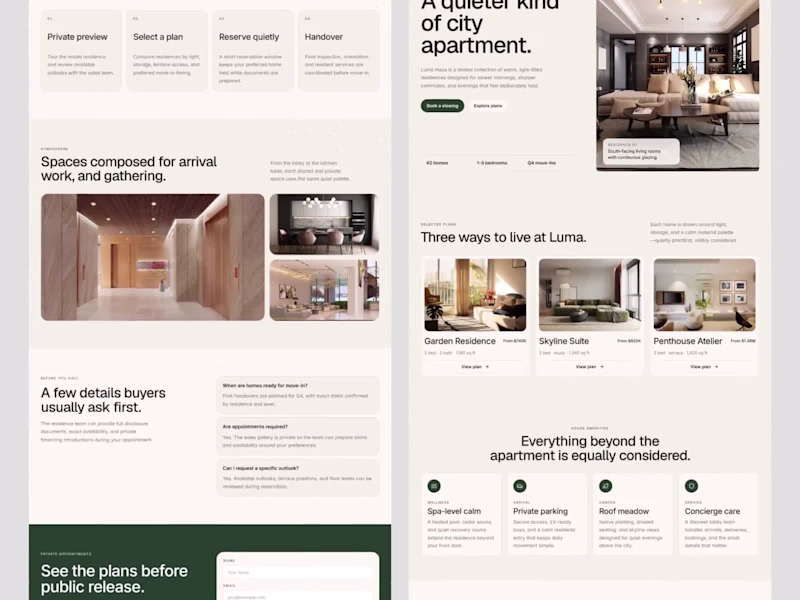The image size is (800, 600).
Task: Expand 'Can I request a specific outlook?' question
Action: pyautogui.click(x=298, y=478)
